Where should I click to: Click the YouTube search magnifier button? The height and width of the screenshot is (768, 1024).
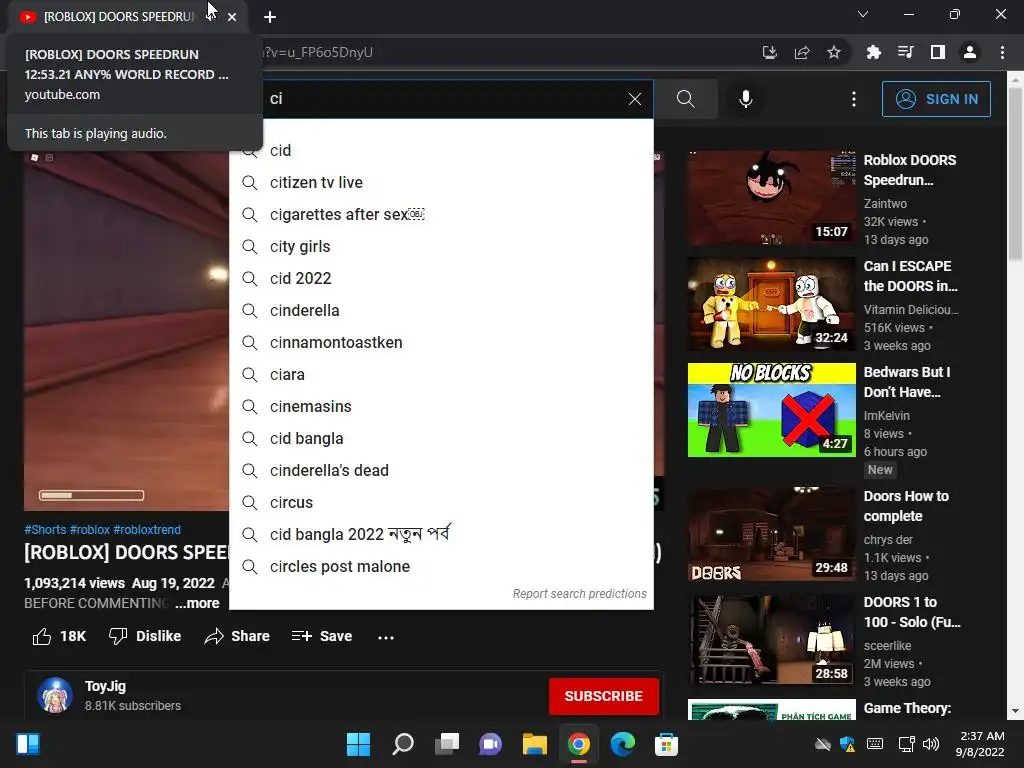tap(686, 99)
